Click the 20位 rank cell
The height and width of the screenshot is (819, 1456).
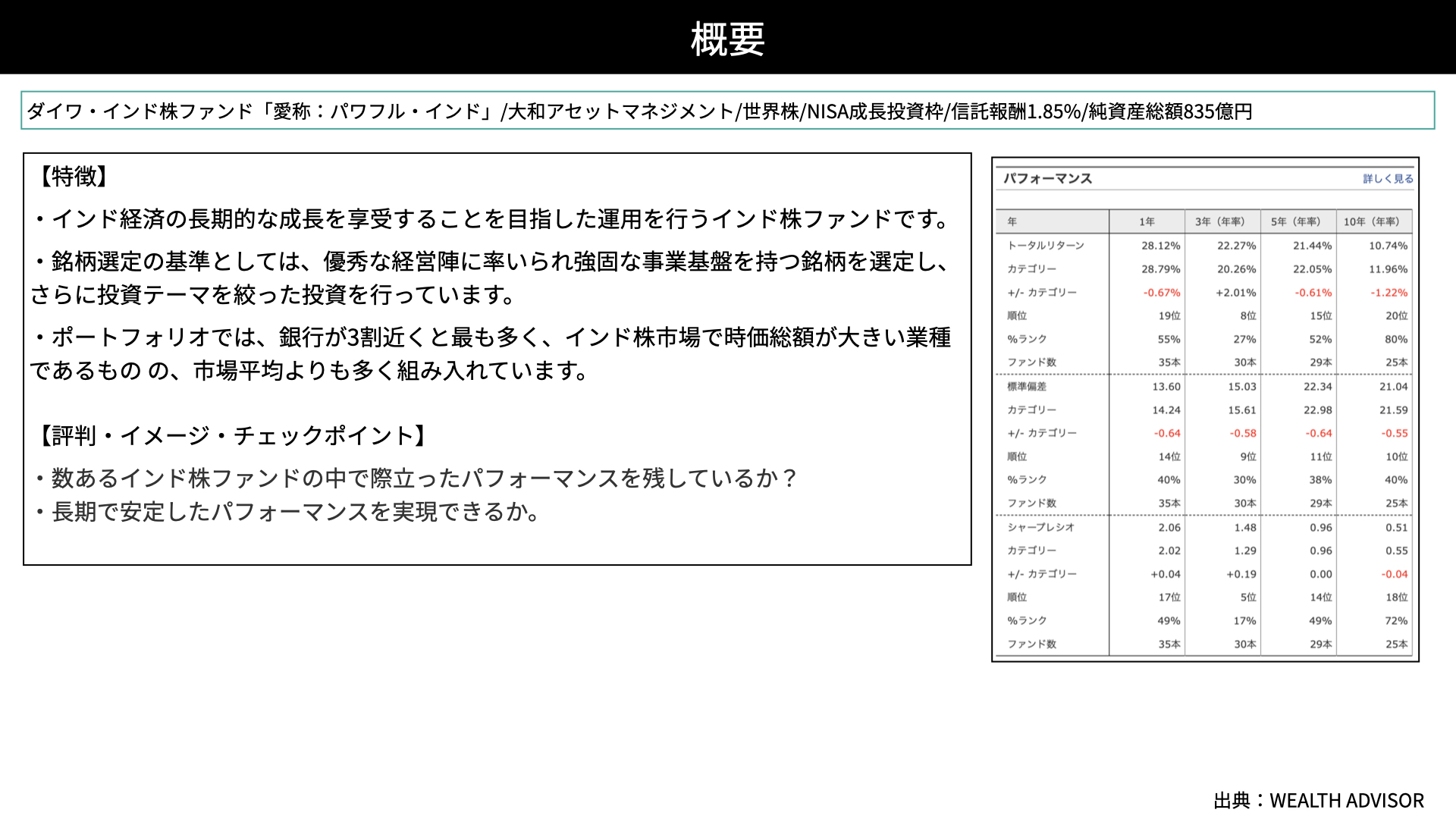[1398, 316]
